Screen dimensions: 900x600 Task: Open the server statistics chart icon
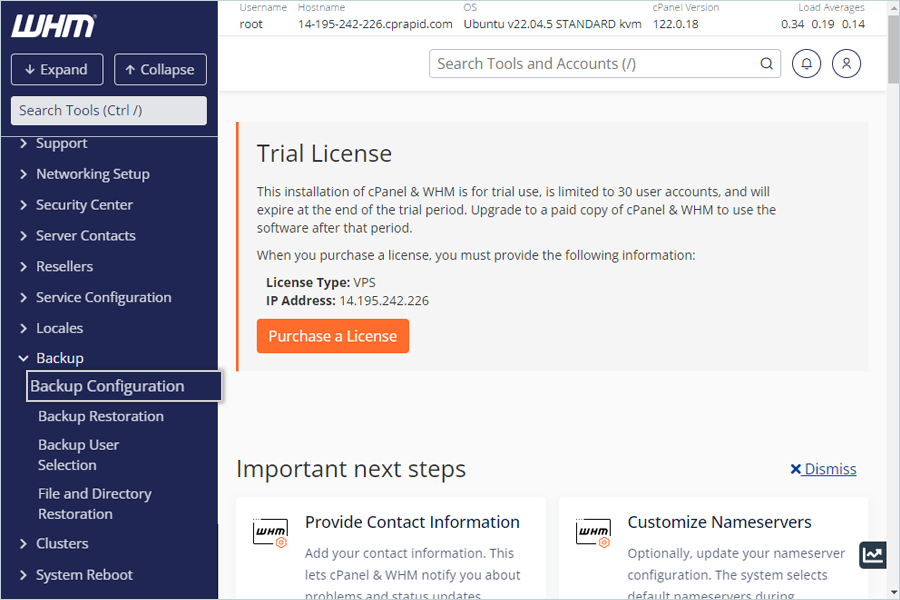point(872,555)
